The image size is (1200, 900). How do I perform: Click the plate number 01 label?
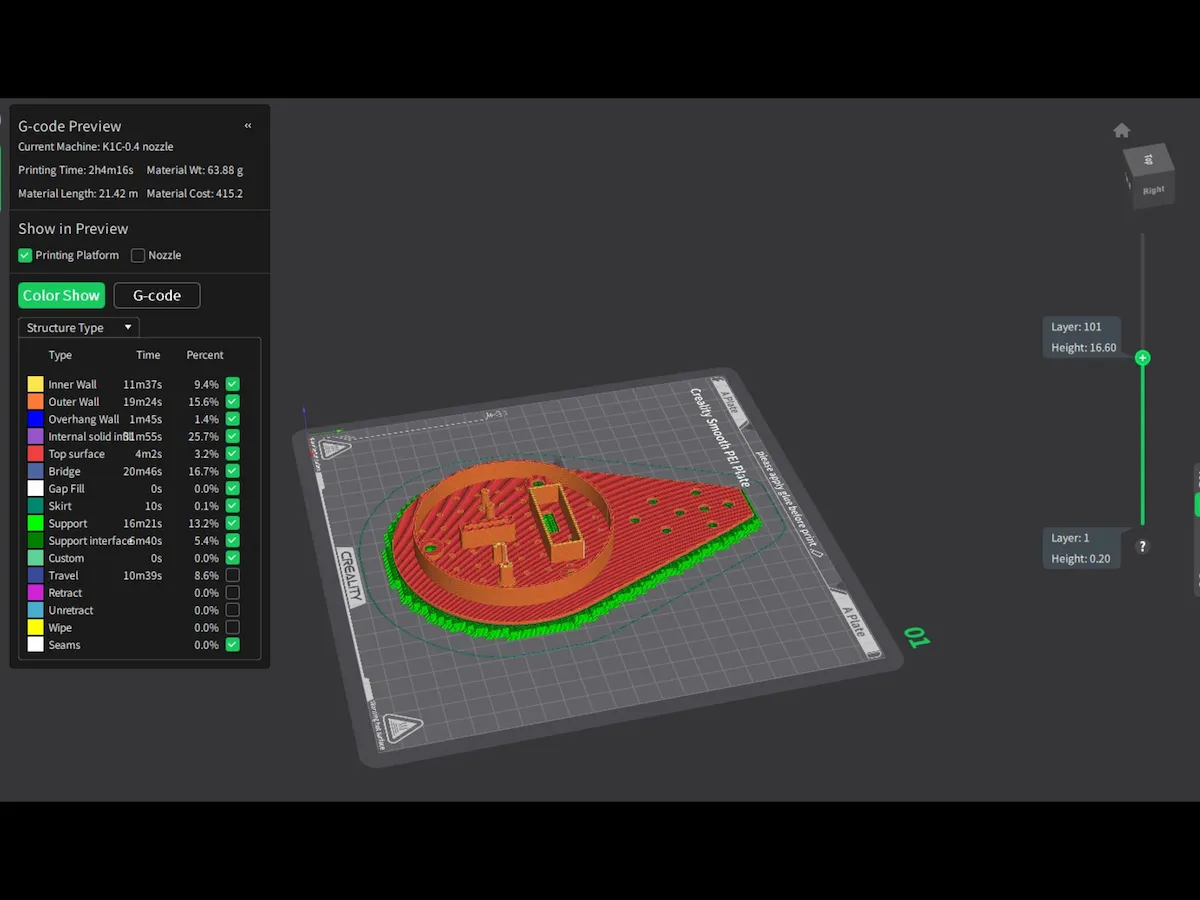(x=916, y=636)
